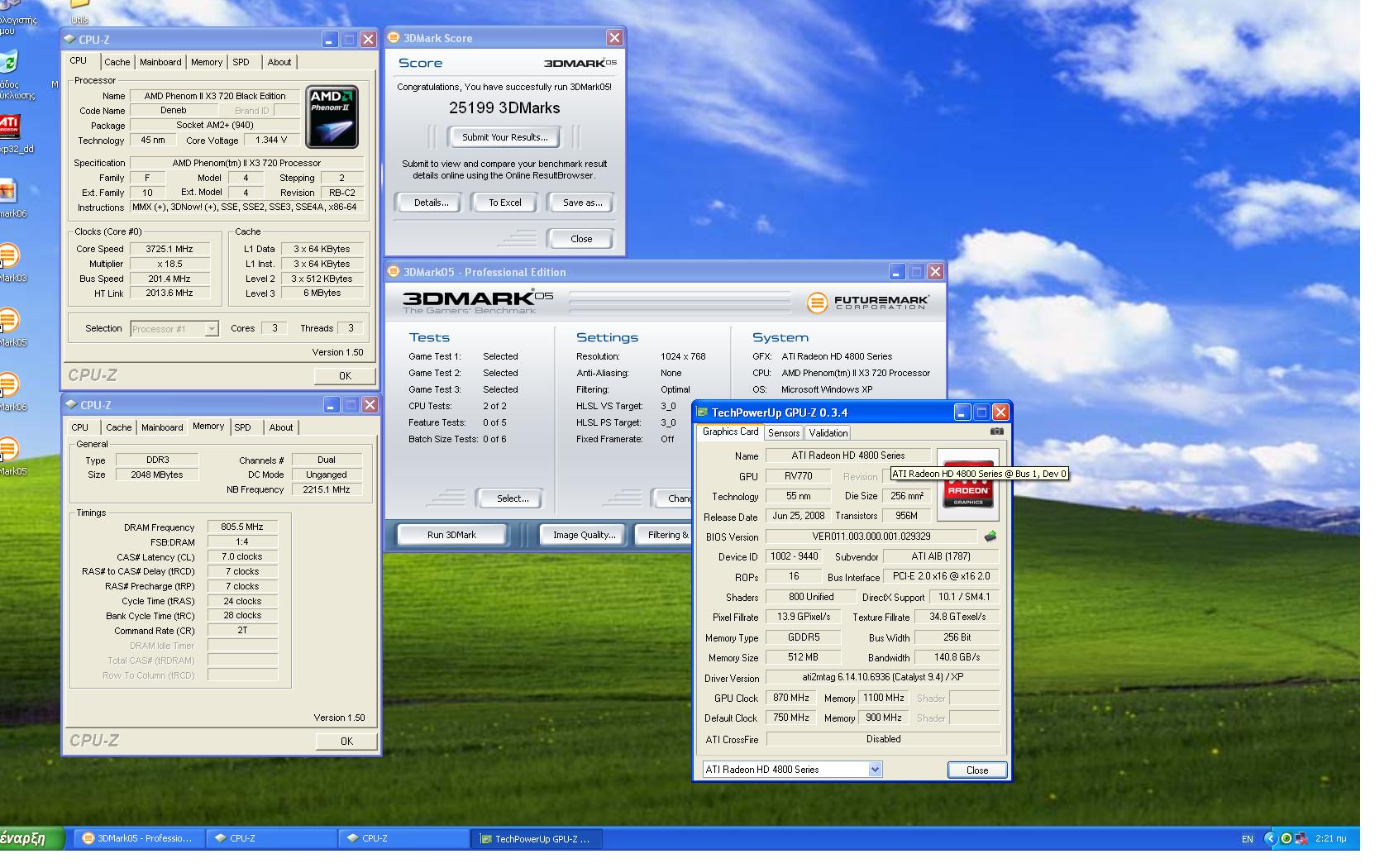Click the To Excel button
This screenshot has width=1389, height=868.
coord(505,203)
